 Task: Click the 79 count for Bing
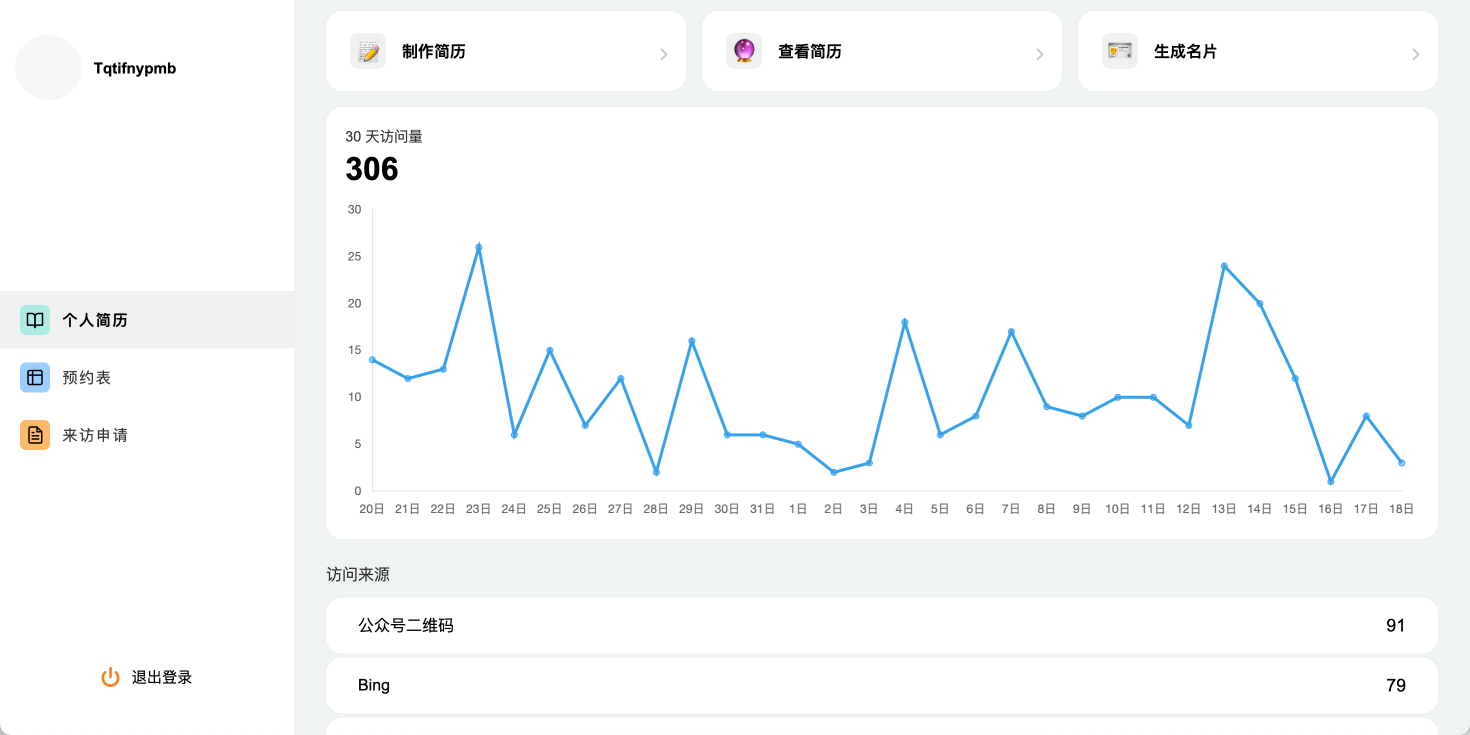tap(1396, 685)
